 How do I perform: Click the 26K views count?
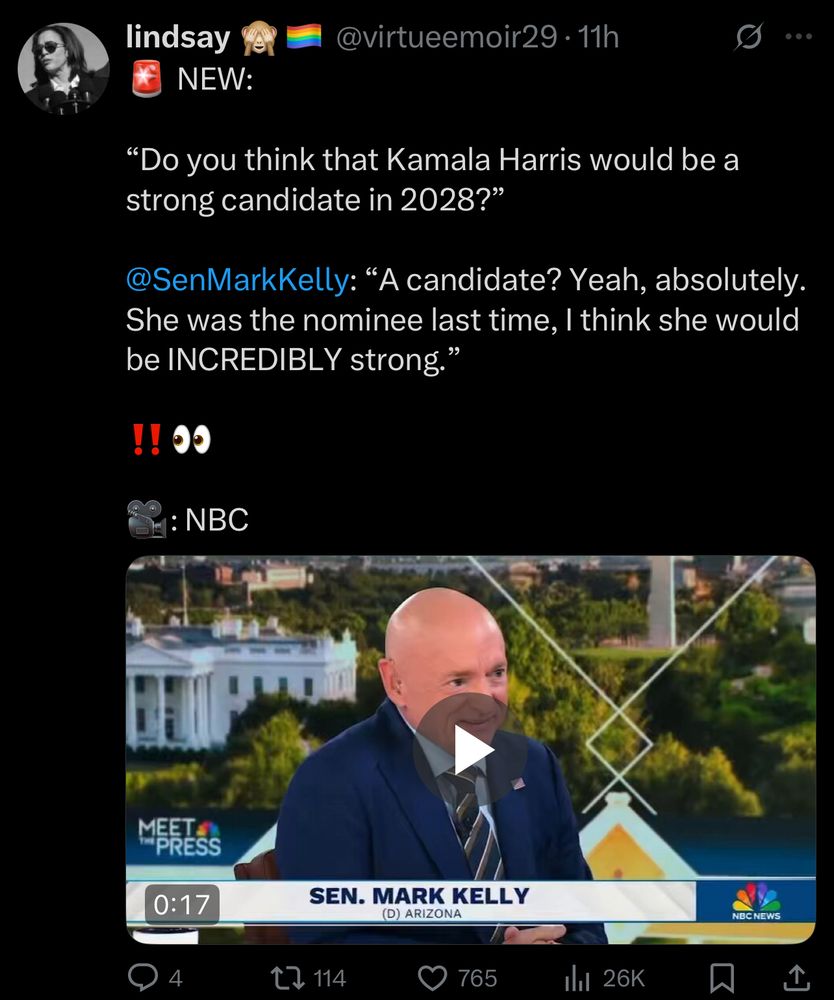(624, 978)
